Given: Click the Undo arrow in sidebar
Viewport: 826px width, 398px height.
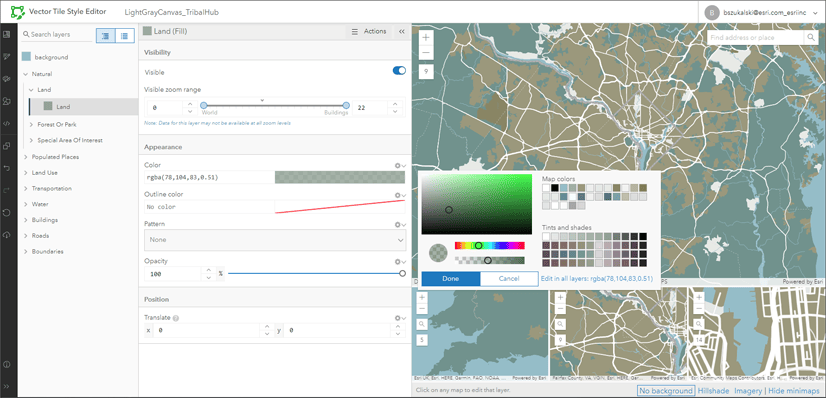Looking at the screenshot, I should click(x=7, y=168).
